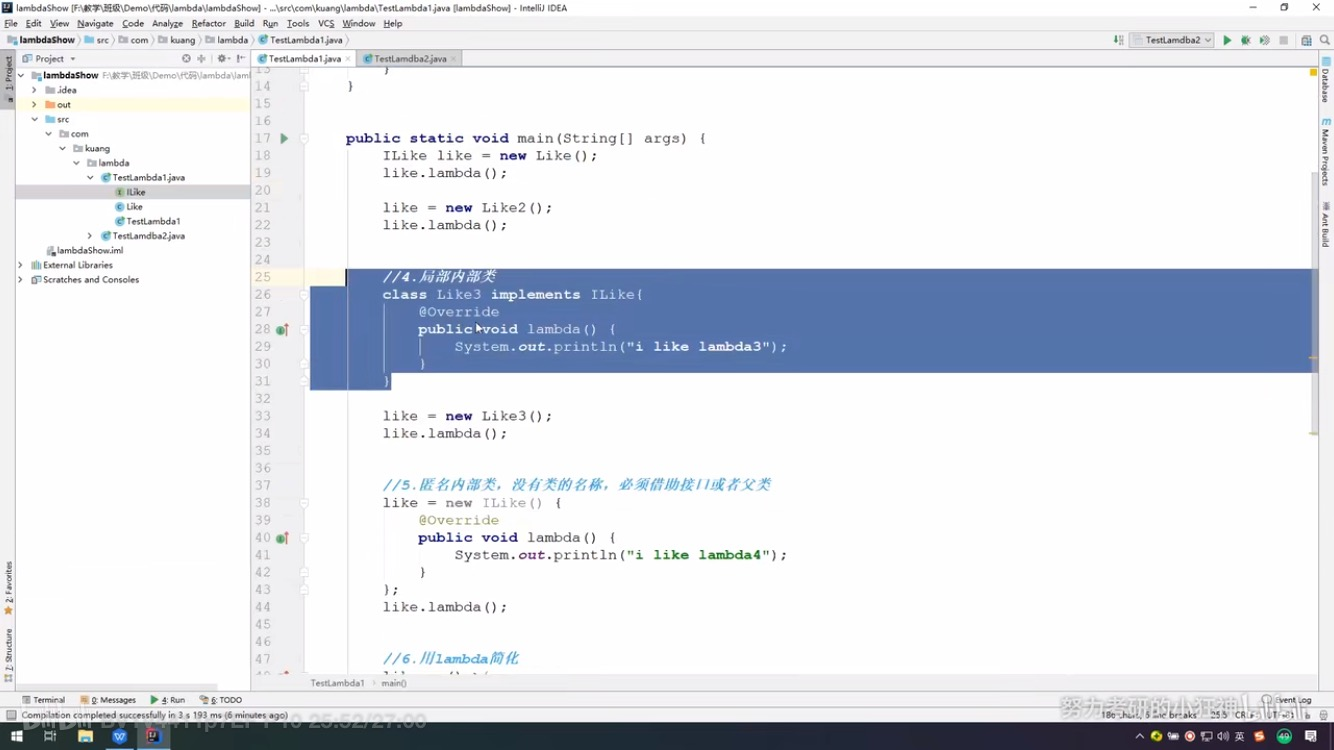This screenshot has height=750, width=1334.
Task: Select the ILike interface in Project tree
Action: (x=136, y=192)
